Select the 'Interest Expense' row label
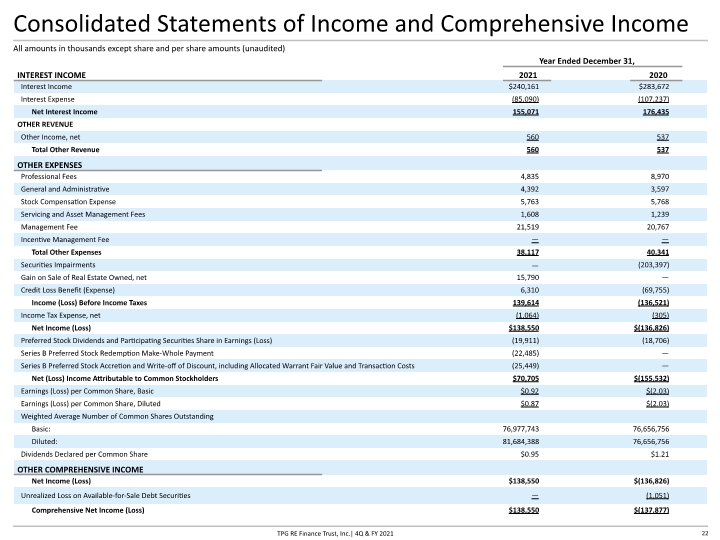 coord(47,99)
